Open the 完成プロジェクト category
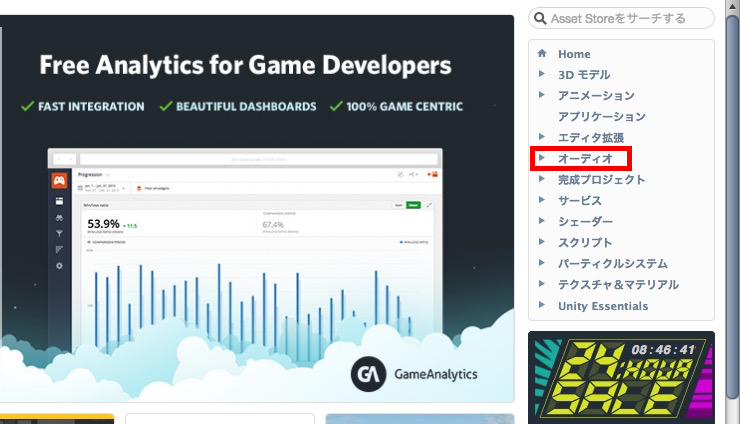 point(601,180)
